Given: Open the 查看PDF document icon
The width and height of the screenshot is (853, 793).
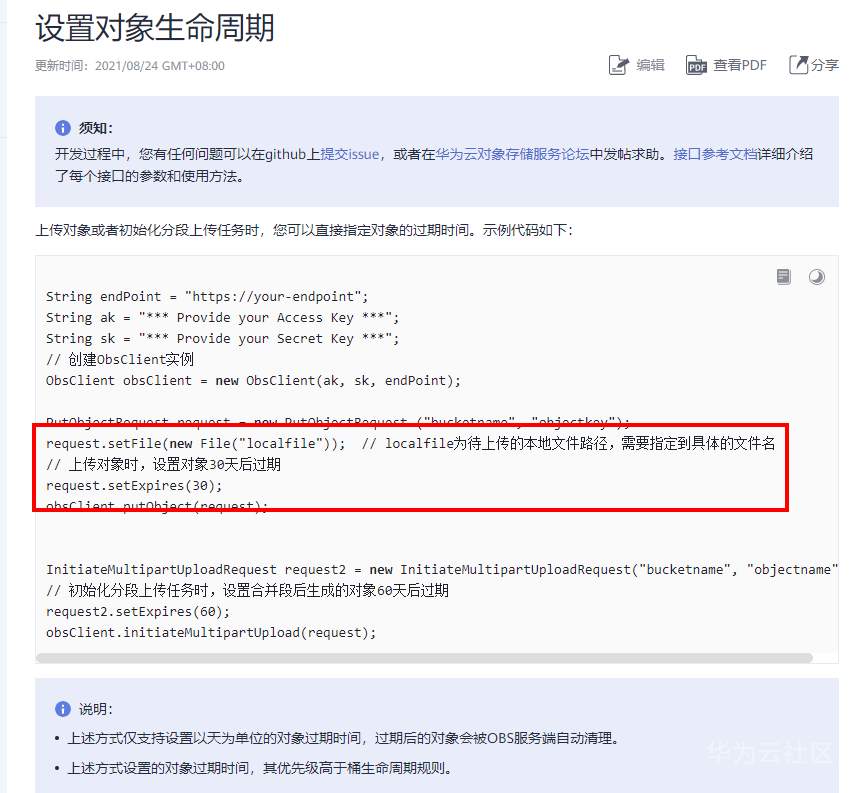Looking at the screenshot, I should coord(696,65).
